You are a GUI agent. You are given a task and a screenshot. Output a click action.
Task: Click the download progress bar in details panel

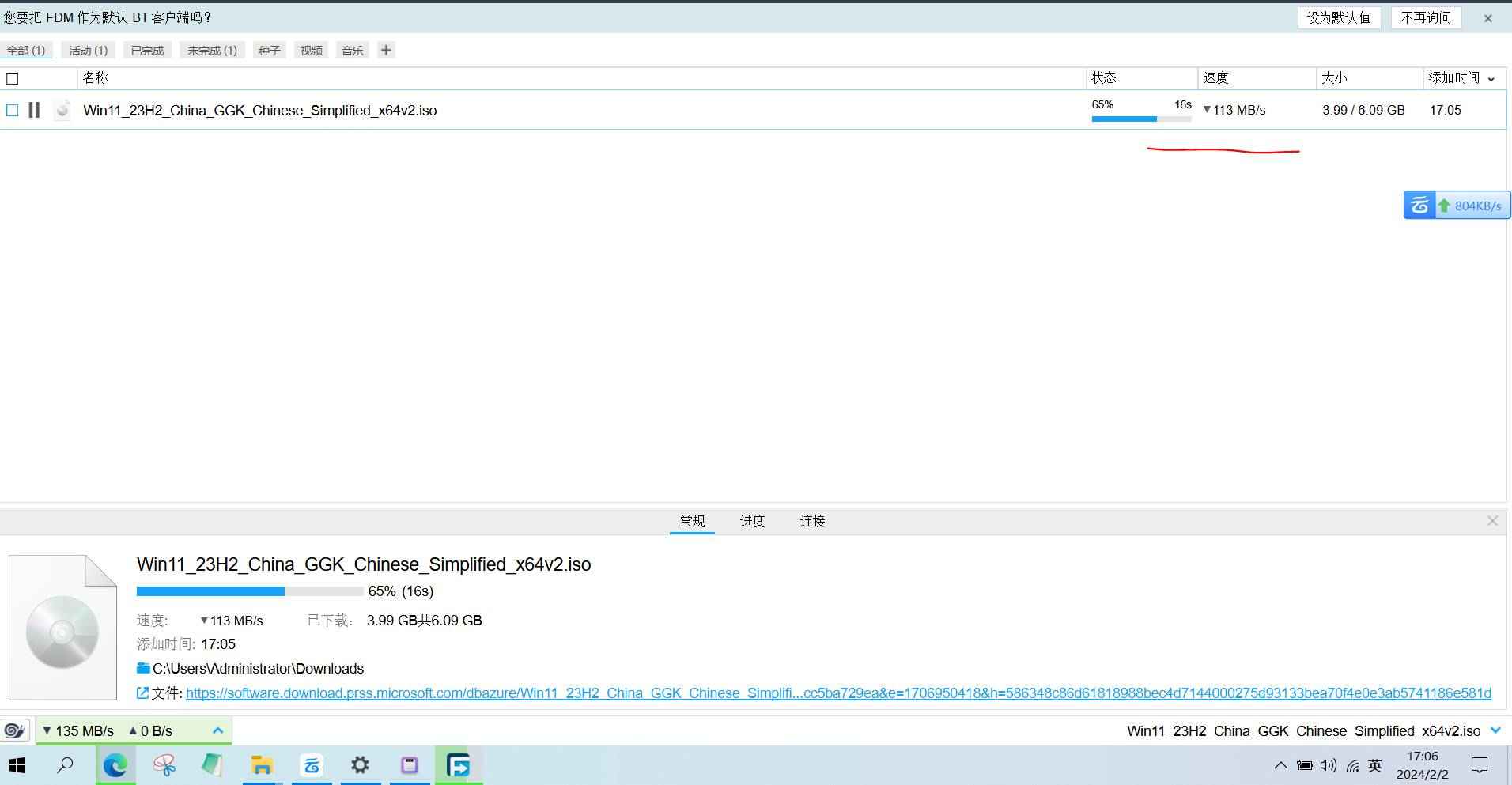point(249,591)
